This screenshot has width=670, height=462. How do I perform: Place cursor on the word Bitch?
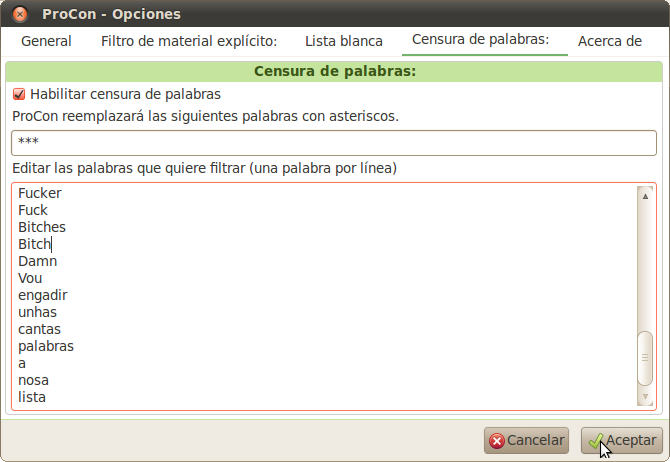35,244
